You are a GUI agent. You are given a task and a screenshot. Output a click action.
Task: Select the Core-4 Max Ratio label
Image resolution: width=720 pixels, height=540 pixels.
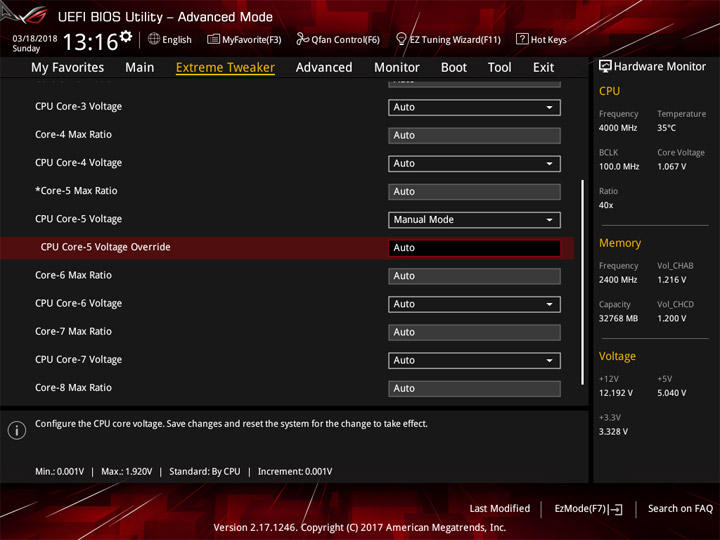[73, 135]
